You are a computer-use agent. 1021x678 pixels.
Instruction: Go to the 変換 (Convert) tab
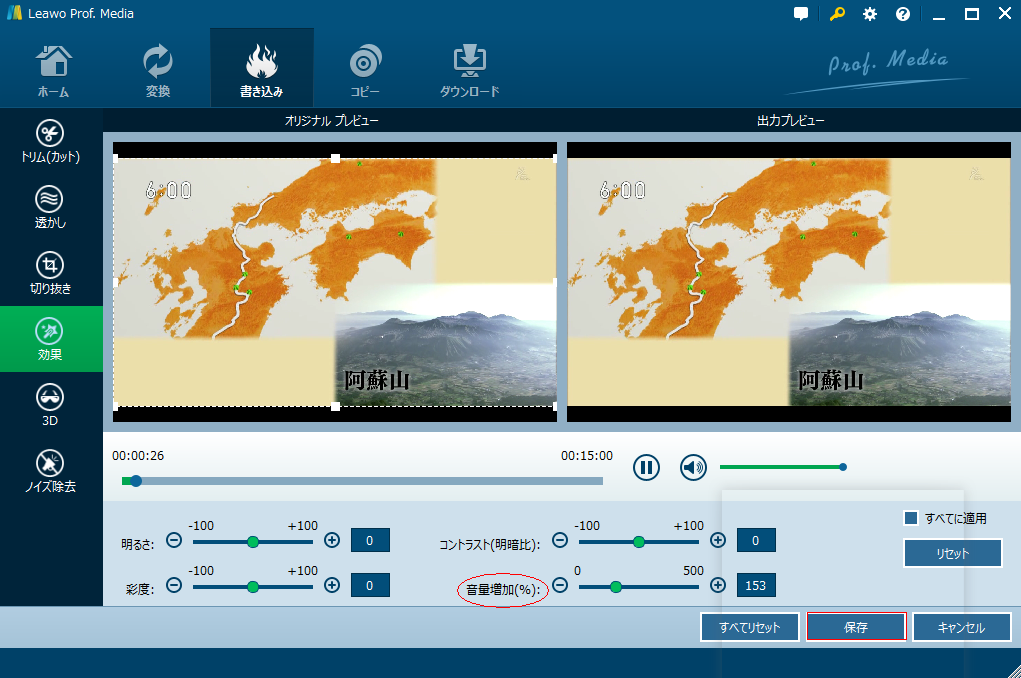coord(157,69)
